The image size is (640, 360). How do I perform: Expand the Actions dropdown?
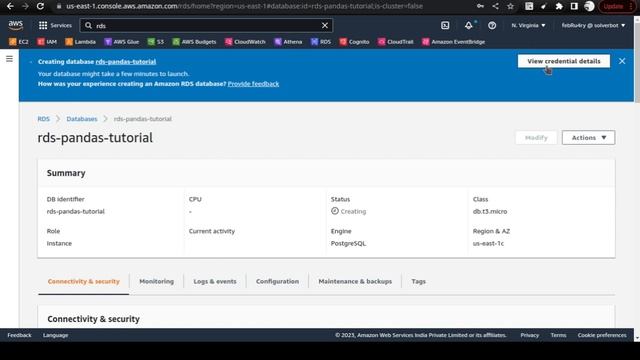(588, 138)
